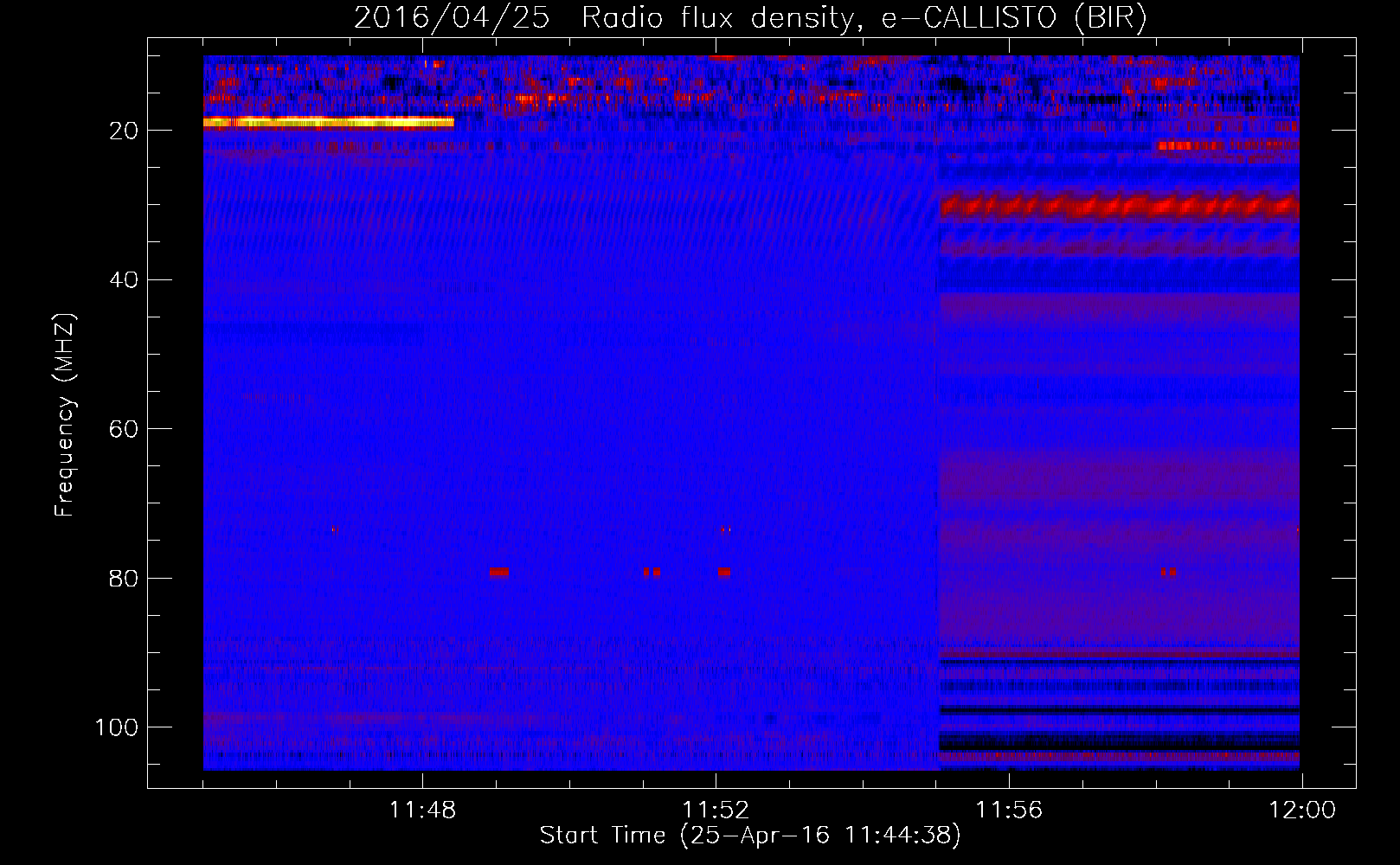Viewport: 1400px width, 865px height.
Task: Click the short red band near 22 MHz before 12:00
Action: tap(1191, 145)
